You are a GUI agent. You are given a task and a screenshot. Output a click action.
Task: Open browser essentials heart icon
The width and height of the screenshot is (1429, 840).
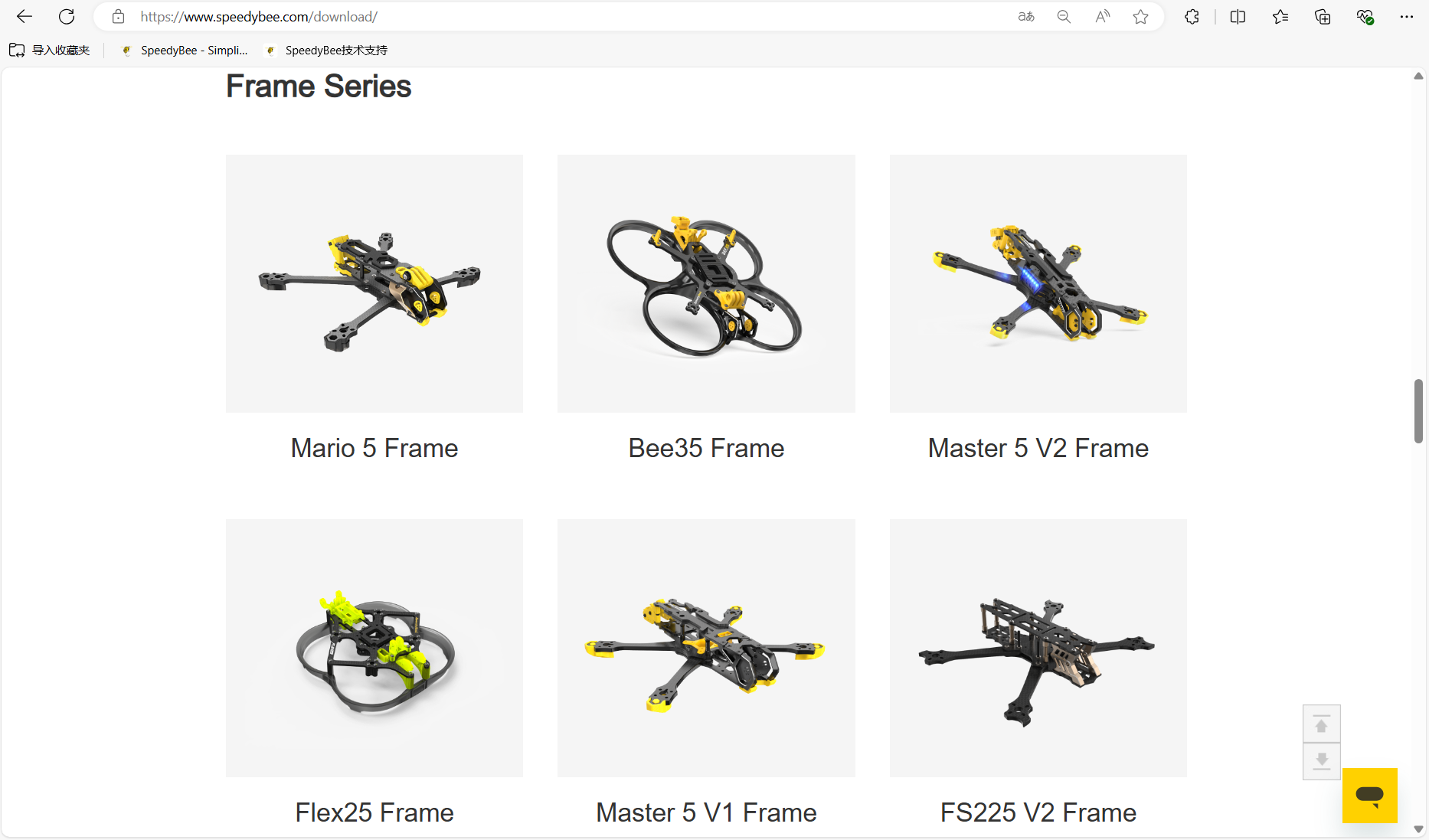point(1365,16)
